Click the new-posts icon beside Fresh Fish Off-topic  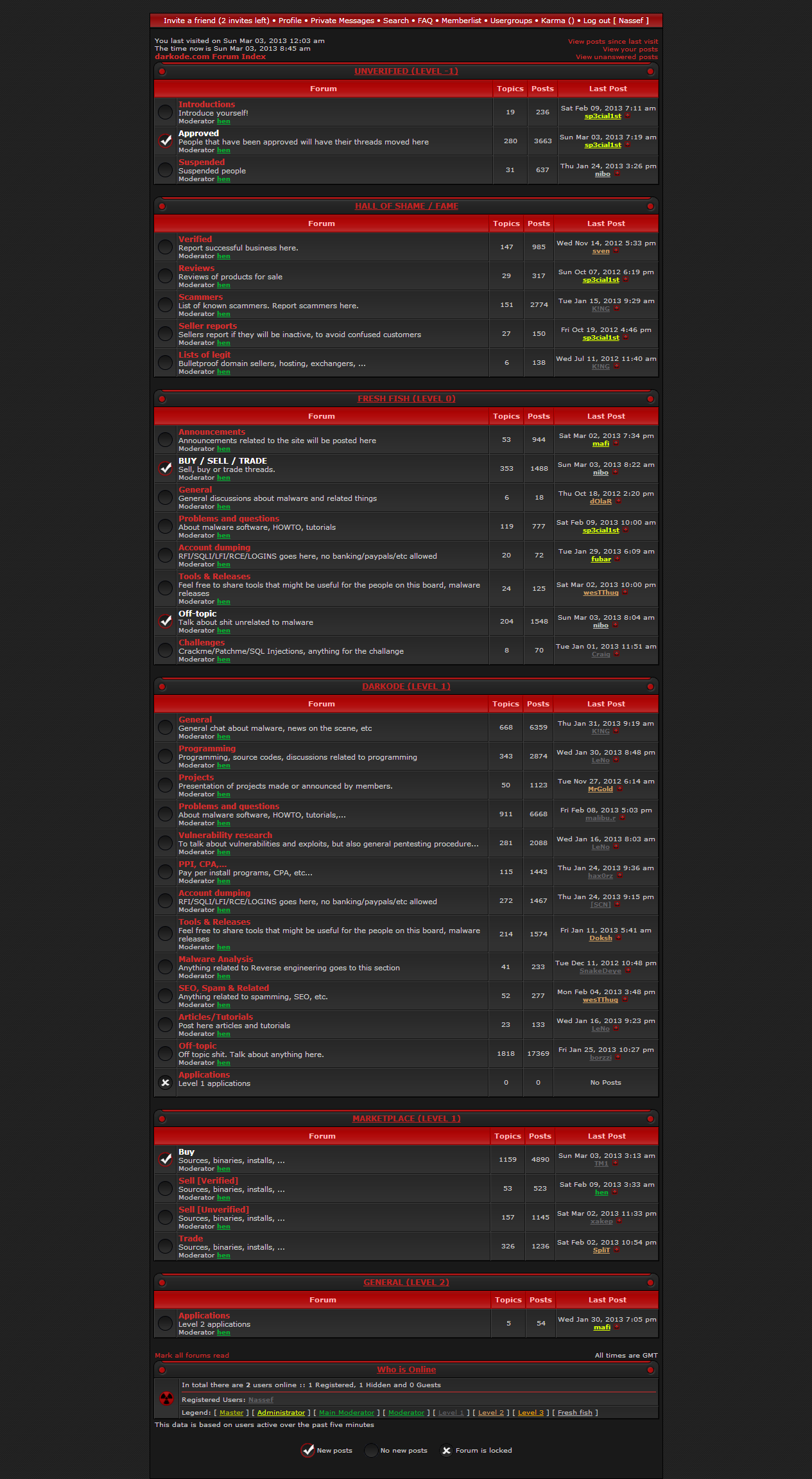[x=166, y=621]
